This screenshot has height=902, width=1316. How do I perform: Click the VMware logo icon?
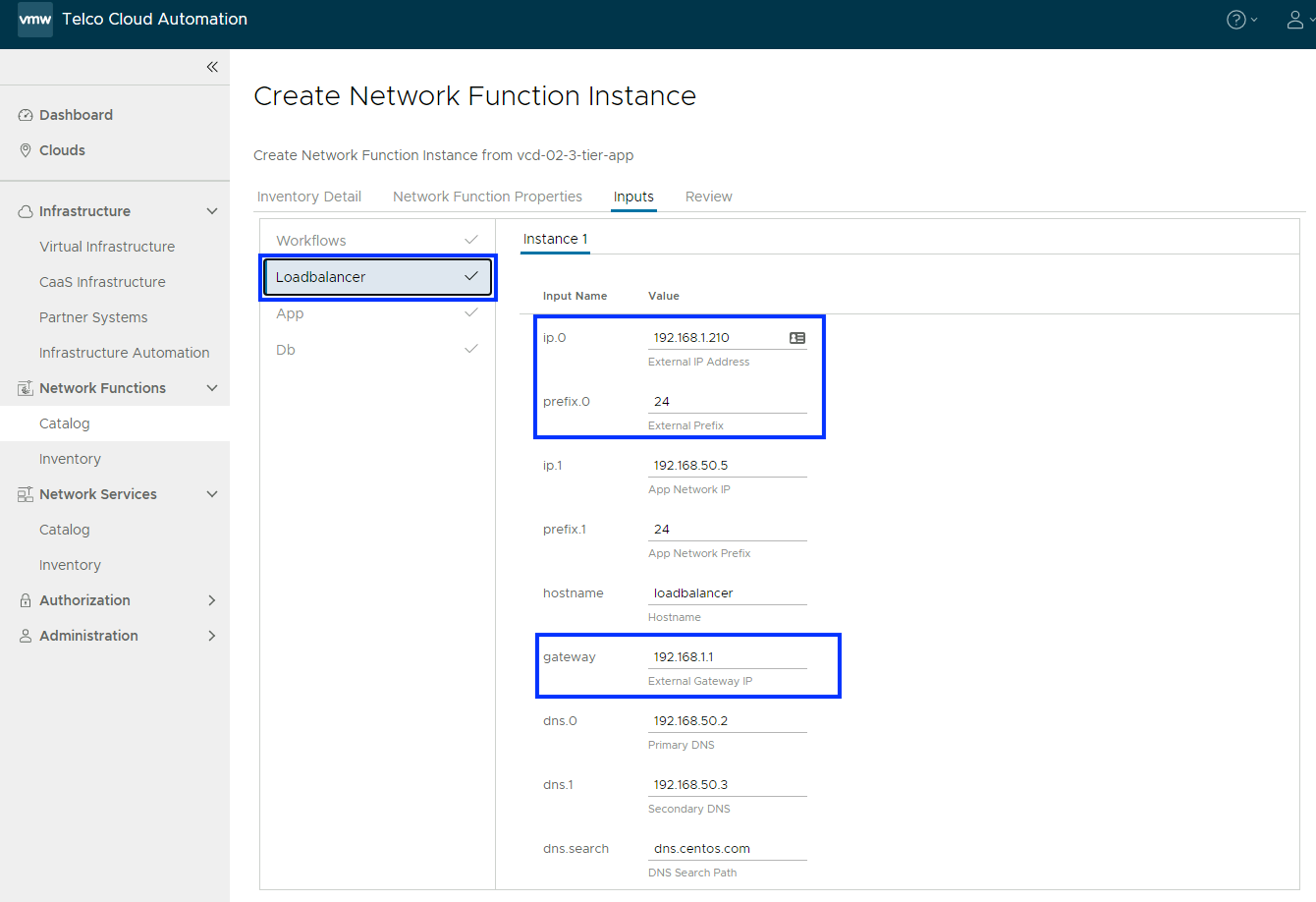[x=35, y=20]
